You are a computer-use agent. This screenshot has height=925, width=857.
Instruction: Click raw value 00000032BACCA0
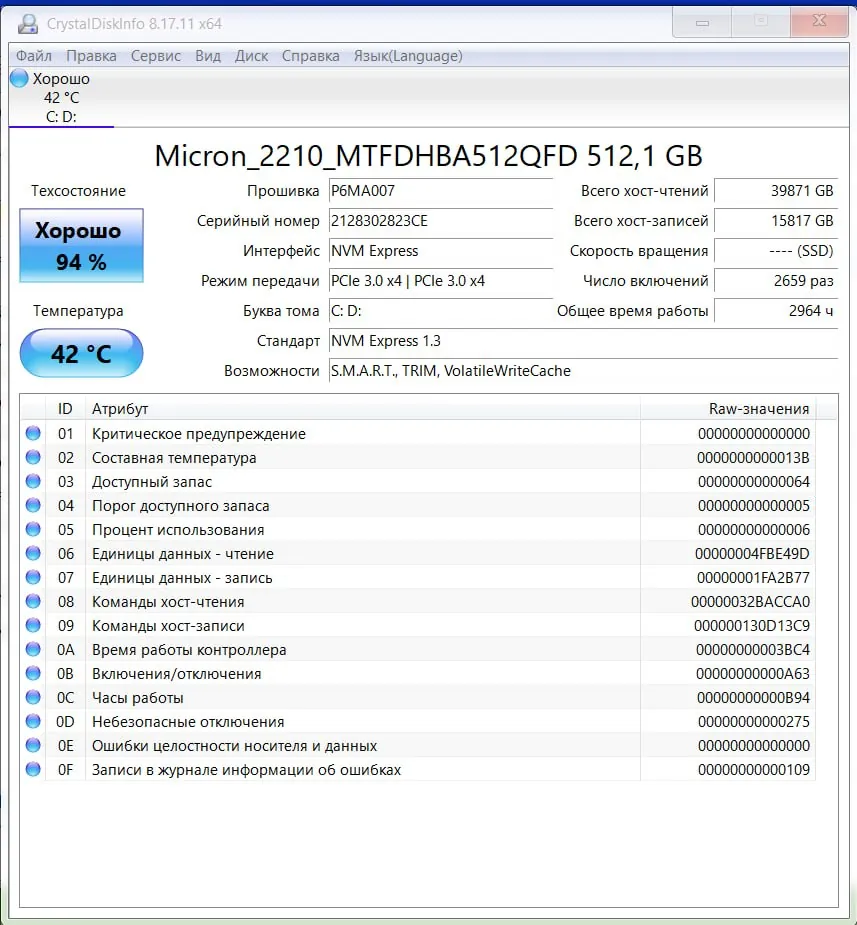pyautogui.click(x=750, y=602)
